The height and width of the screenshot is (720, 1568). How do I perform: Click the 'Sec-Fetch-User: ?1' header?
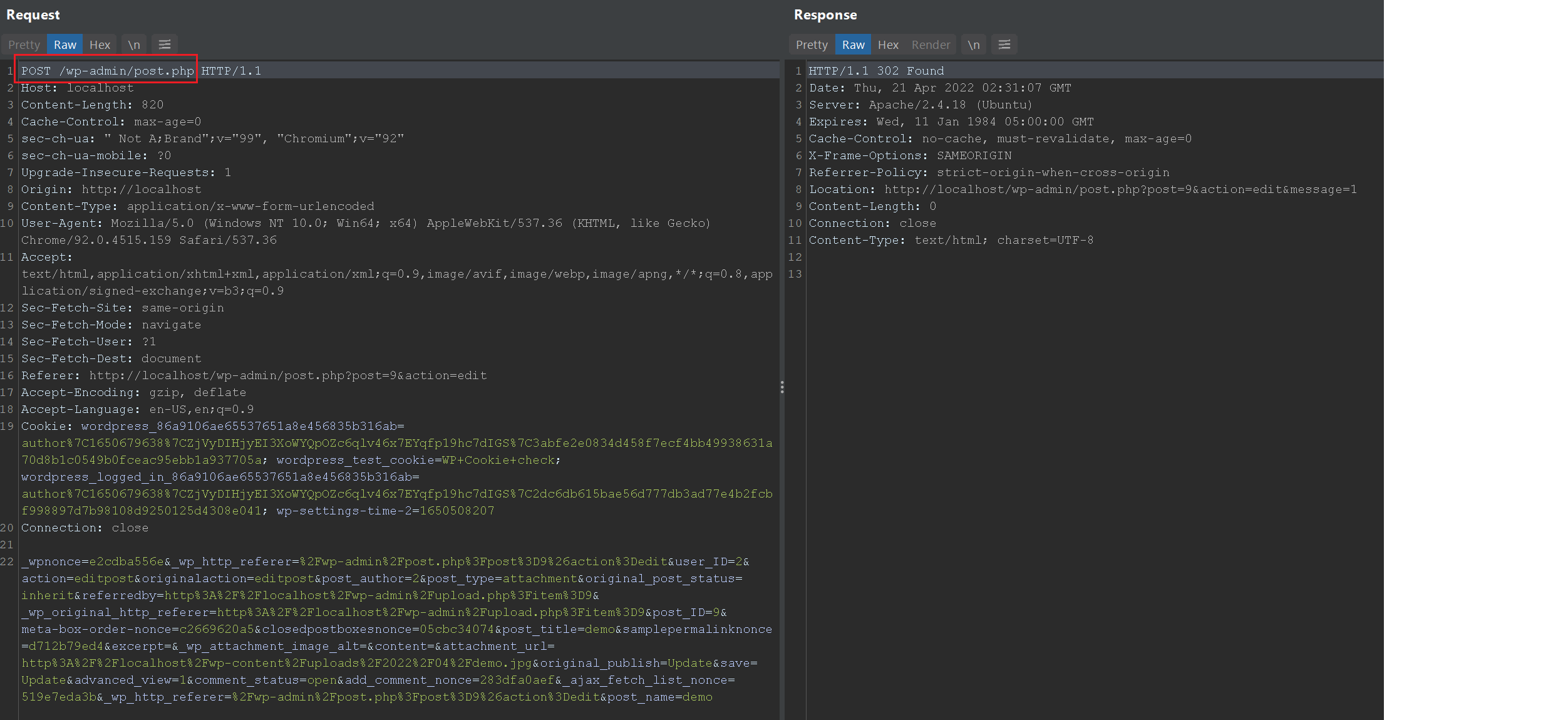[x=89, y=342]
